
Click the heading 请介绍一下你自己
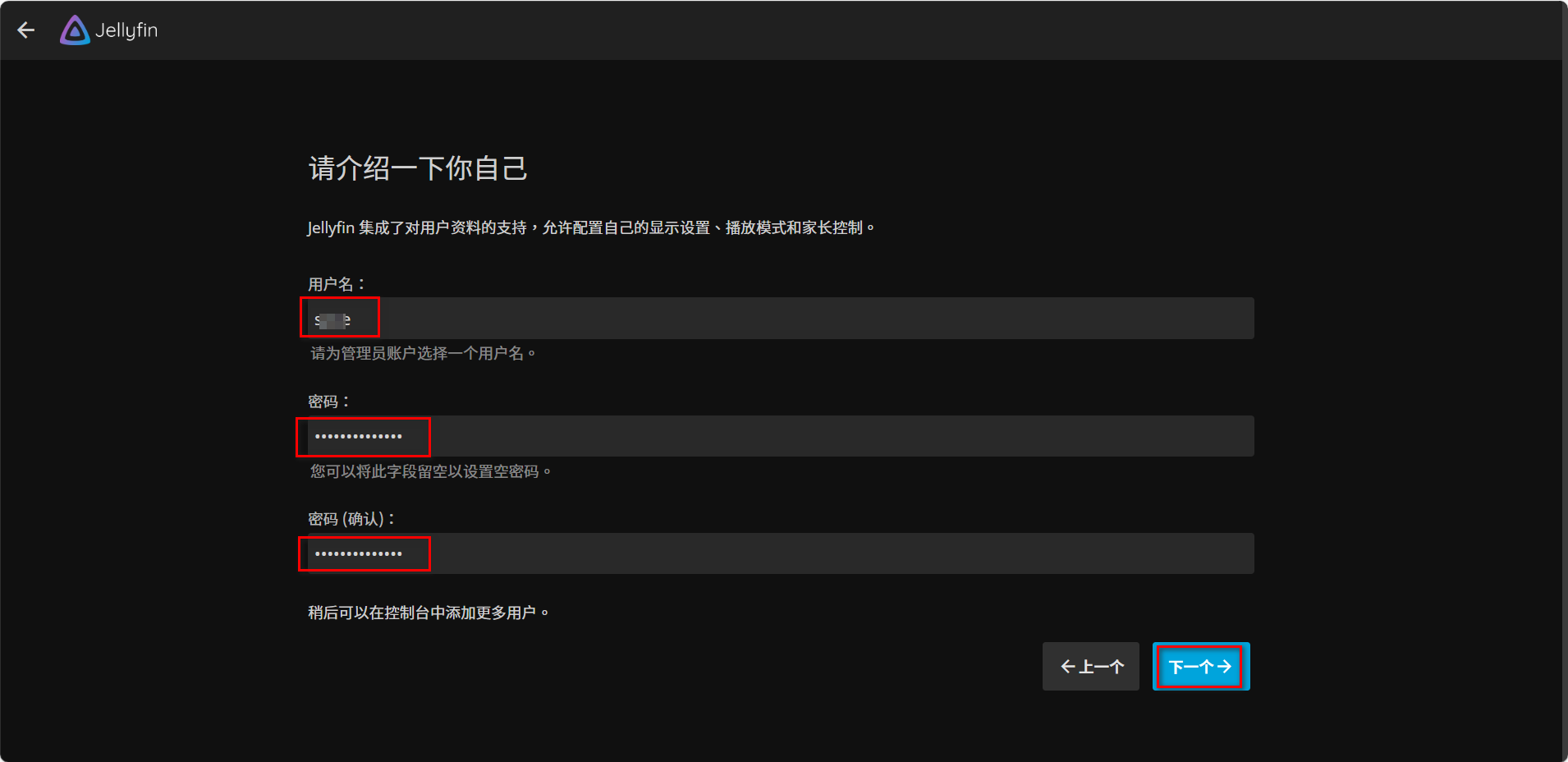418,168
